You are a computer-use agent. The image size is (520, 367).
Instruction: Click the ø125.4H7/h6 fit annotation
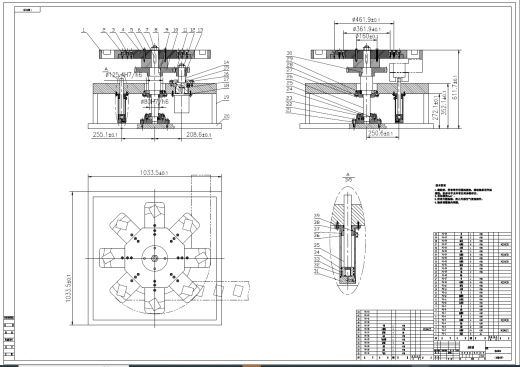coord(123,75)
